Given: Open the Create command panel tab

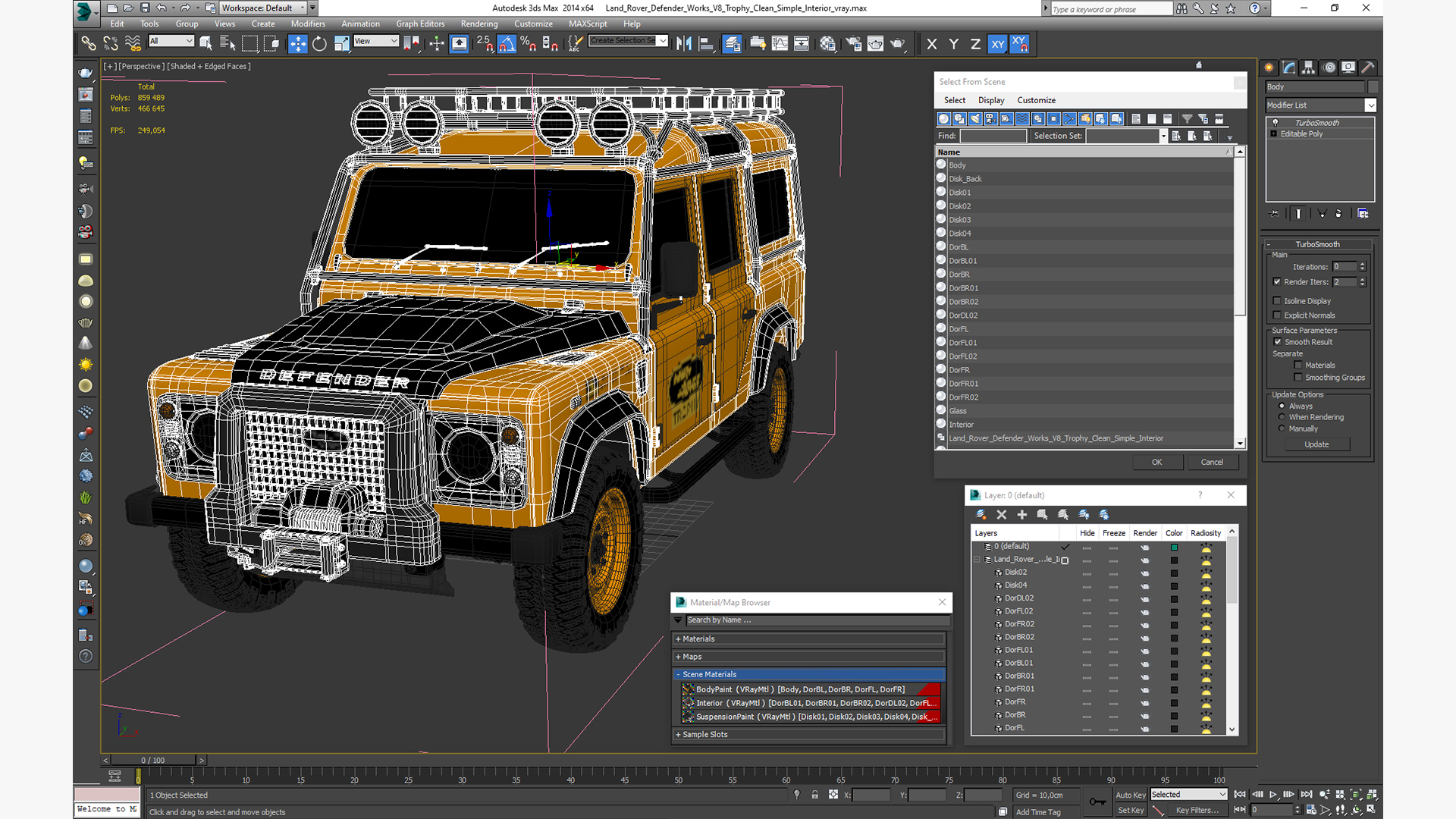Looking at the screenshot, I should click(1269, 67).
